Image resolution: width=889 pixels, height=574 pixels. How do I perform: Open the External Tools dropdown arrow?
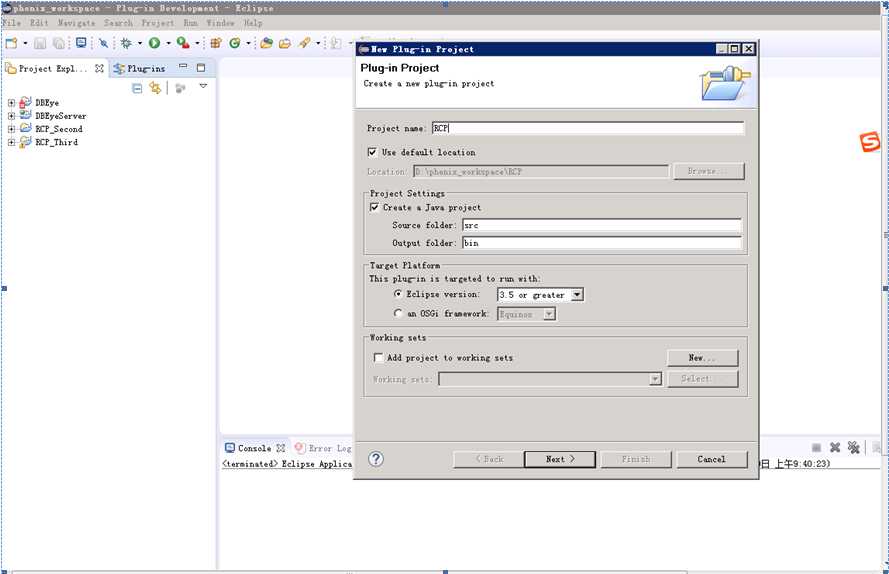coord(197,43)
